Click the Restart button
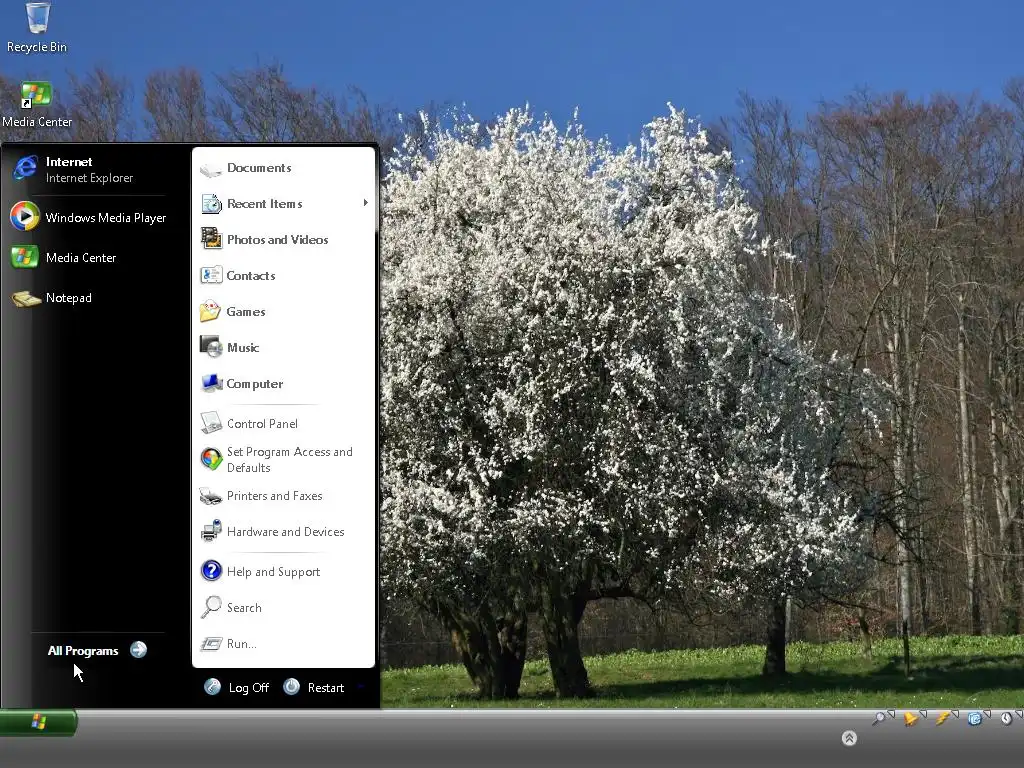 (314, 687)
